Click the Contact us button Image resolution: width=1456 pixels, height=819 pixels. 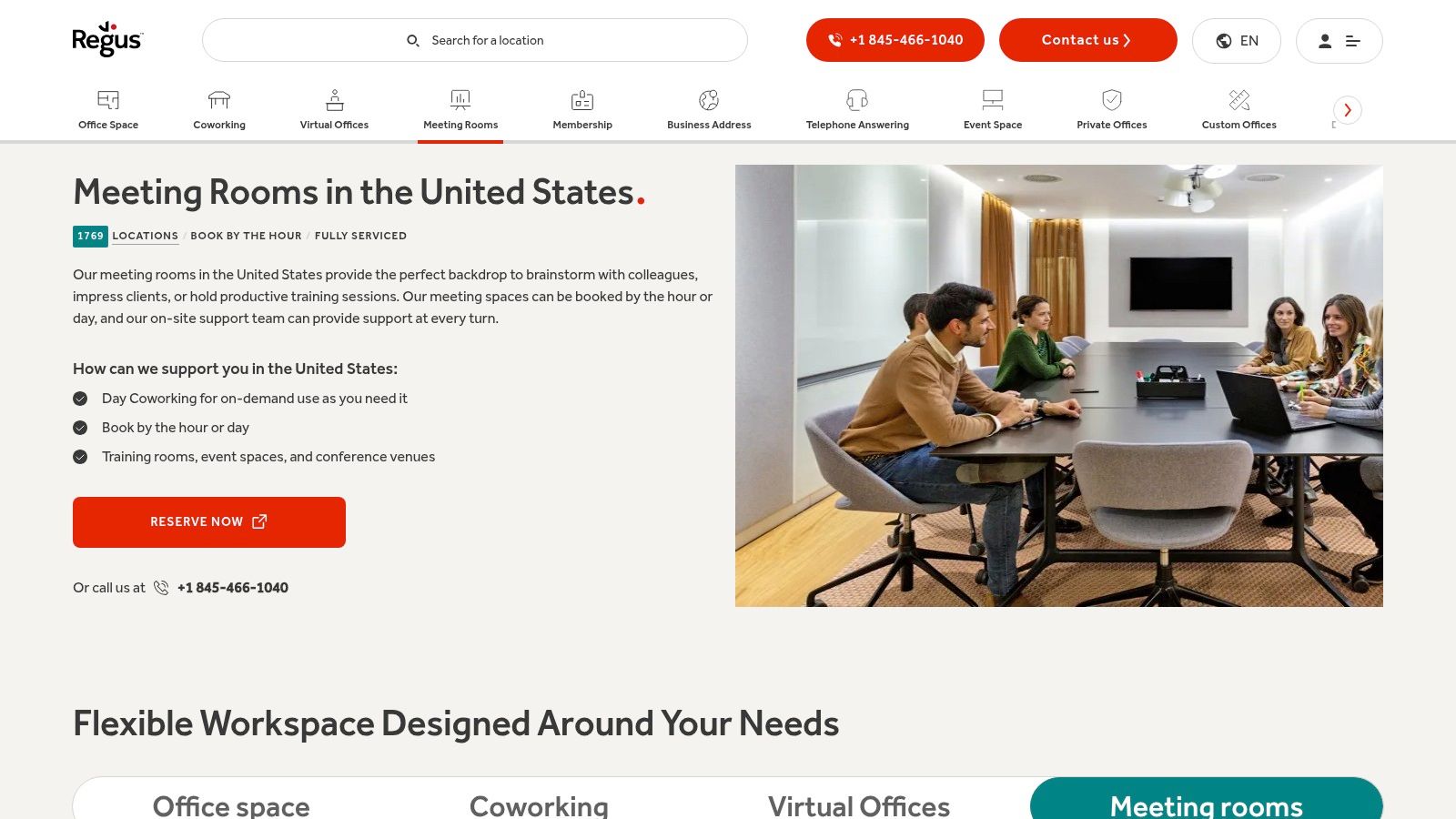(x=1088, y=40)
